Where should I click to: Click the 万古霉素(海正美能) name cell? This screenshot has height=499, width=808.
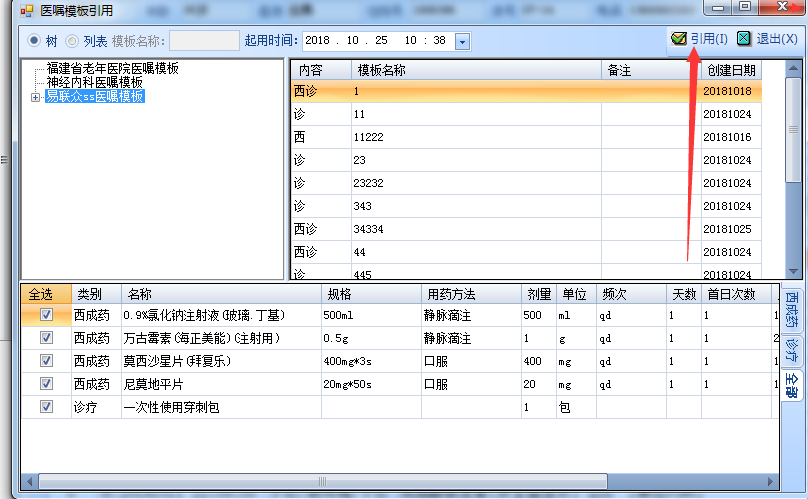tap(221, 338)
